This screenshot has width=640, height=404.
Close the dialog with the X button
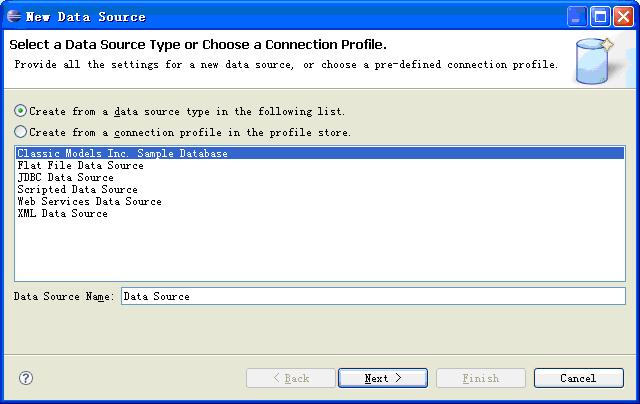click(x=625, y=16)
